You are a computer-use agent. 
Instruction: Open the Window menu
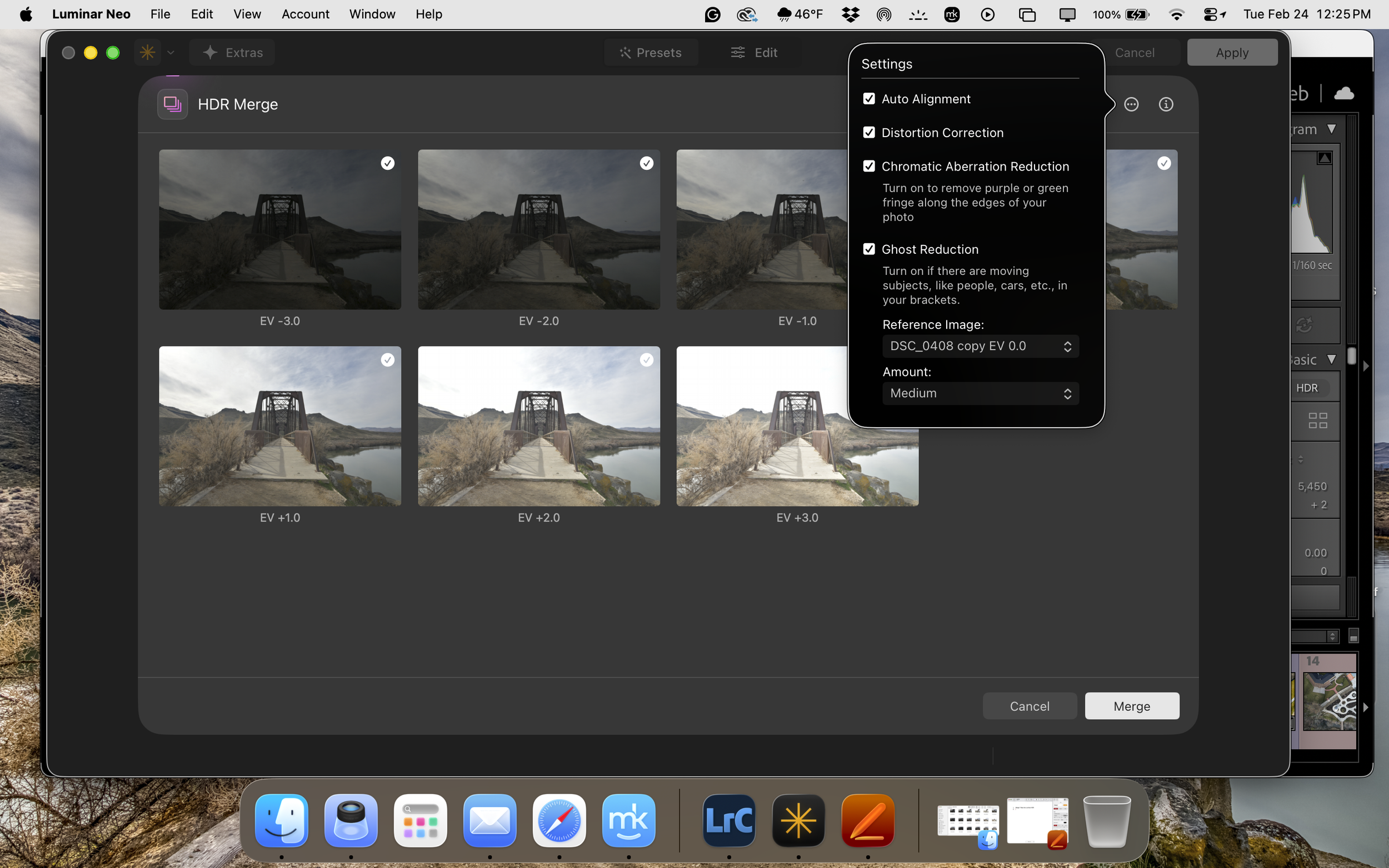(372, 14)
